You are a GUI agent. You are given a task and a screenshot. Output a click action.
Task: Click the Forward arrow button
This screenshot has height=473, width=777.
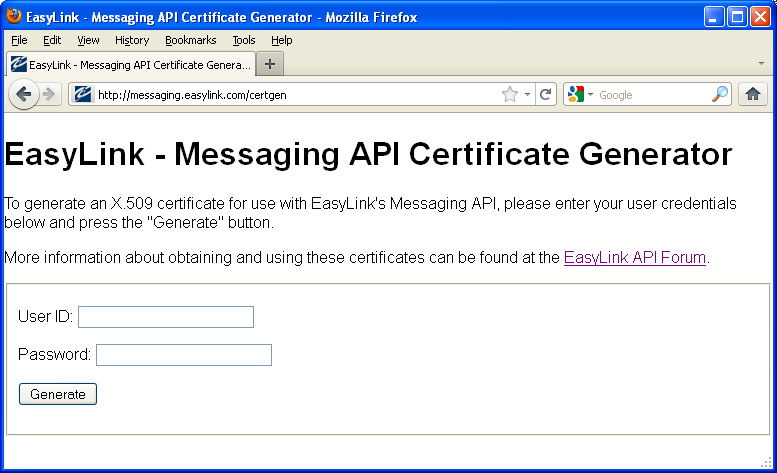point(50,94)
